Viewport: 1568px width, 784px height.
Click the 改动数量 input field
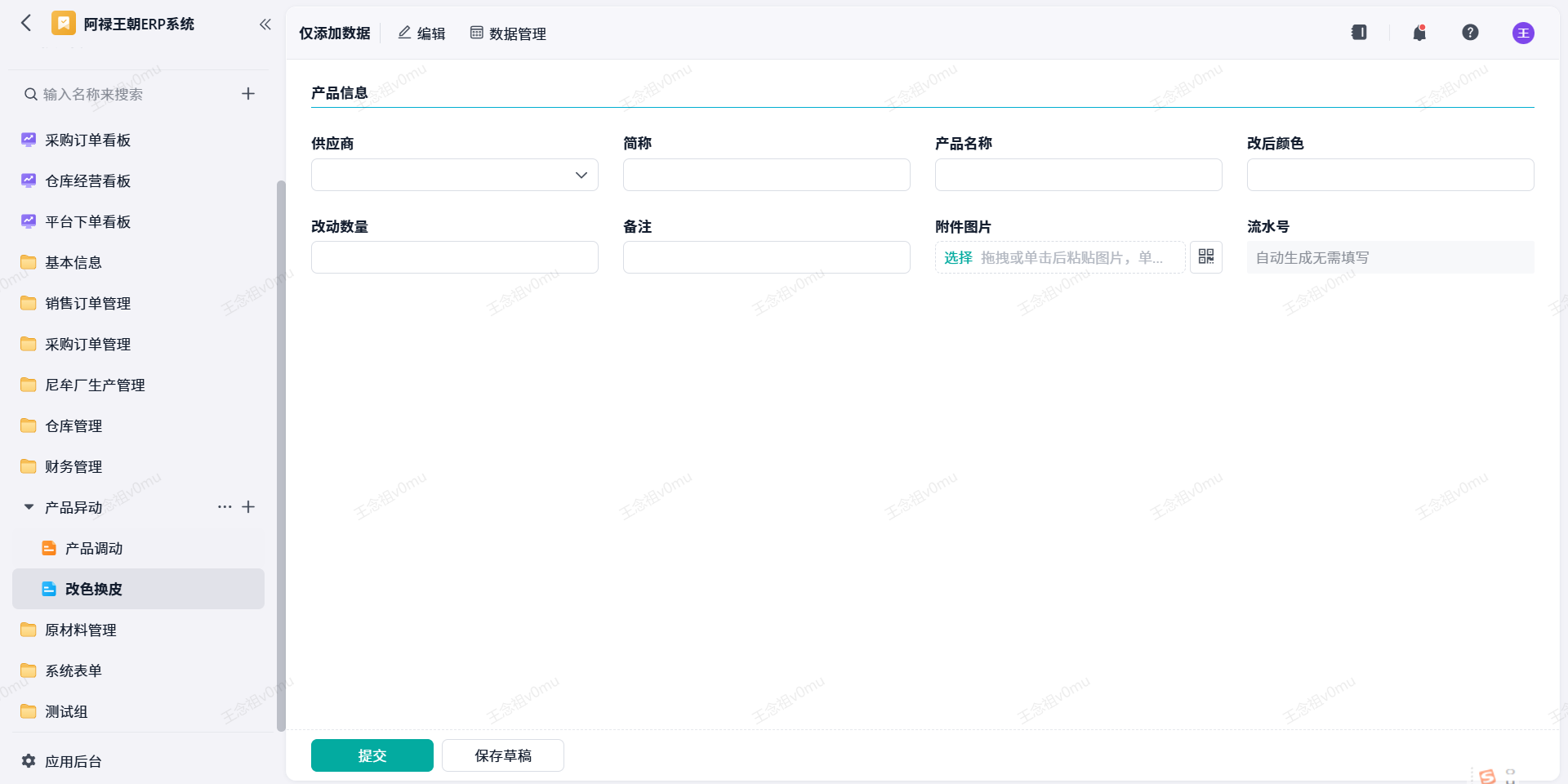(x=455, y=257)
